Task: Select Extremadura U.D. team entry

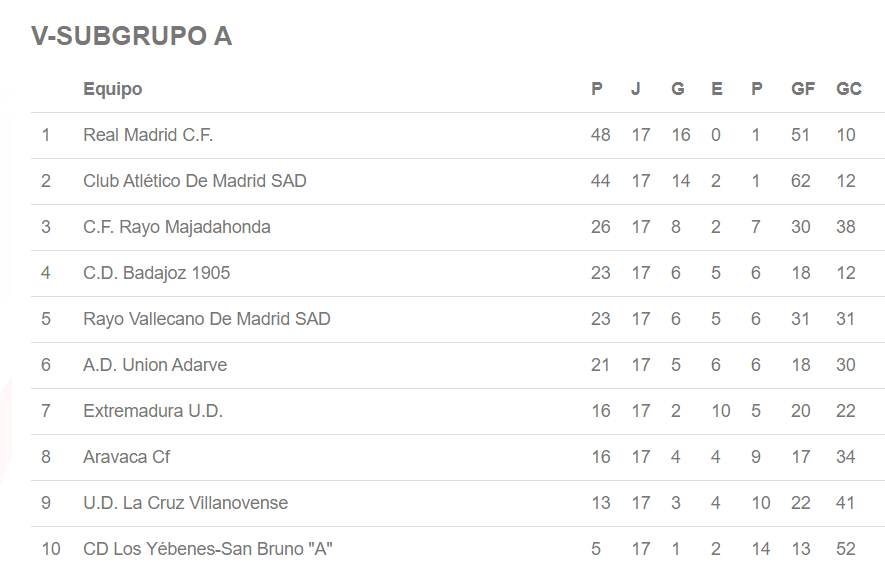Action: point(153,411)
